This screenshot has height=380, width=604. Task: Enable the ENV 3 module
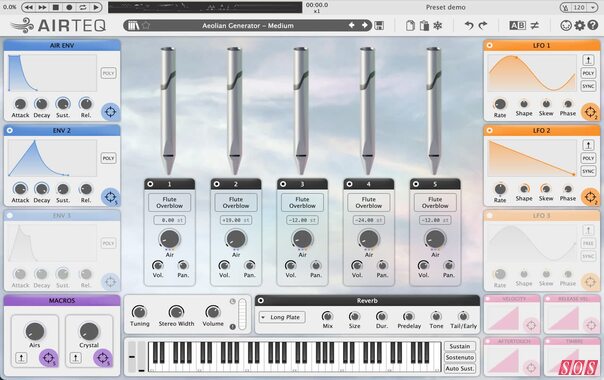10,215
